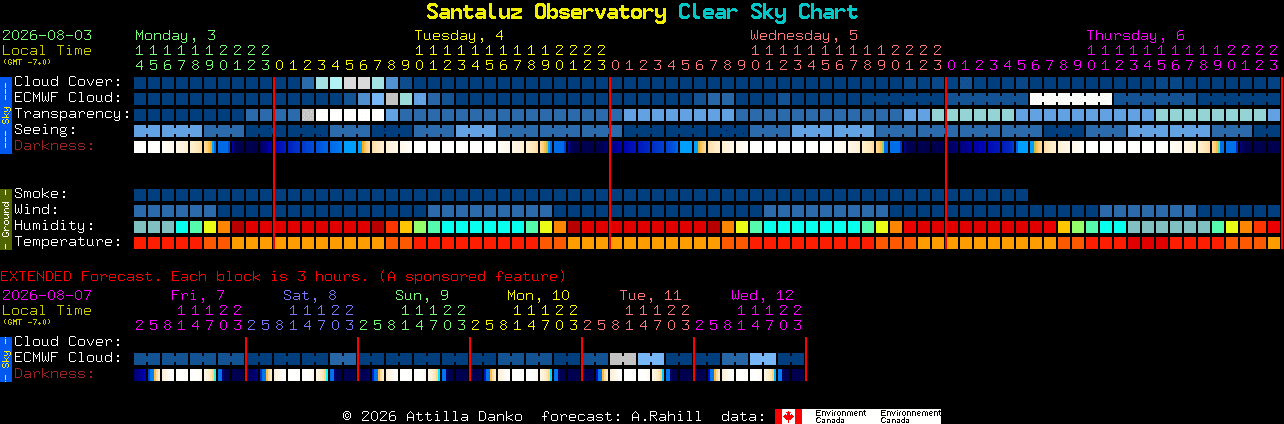Image resolution: width=1284 pixels, height=424 pixels.
Task: Click the Smoke row label
Action: tap(40, 194)
